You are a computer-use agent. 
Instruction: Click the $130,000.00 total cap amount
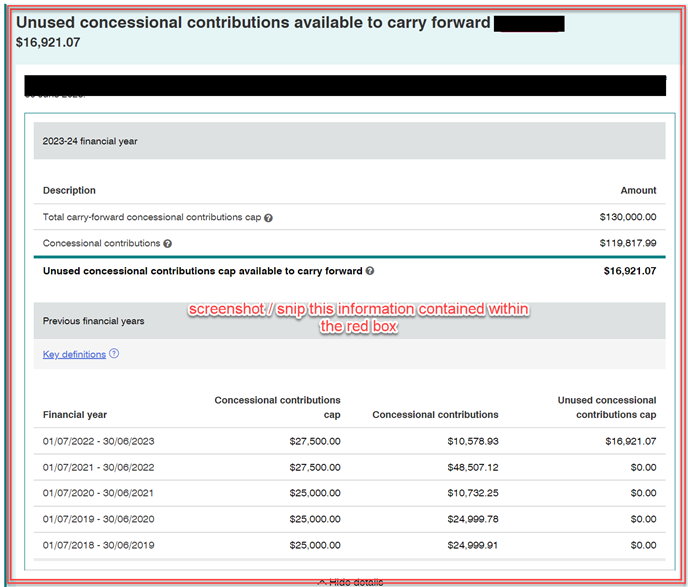click(x=627, y=217)
